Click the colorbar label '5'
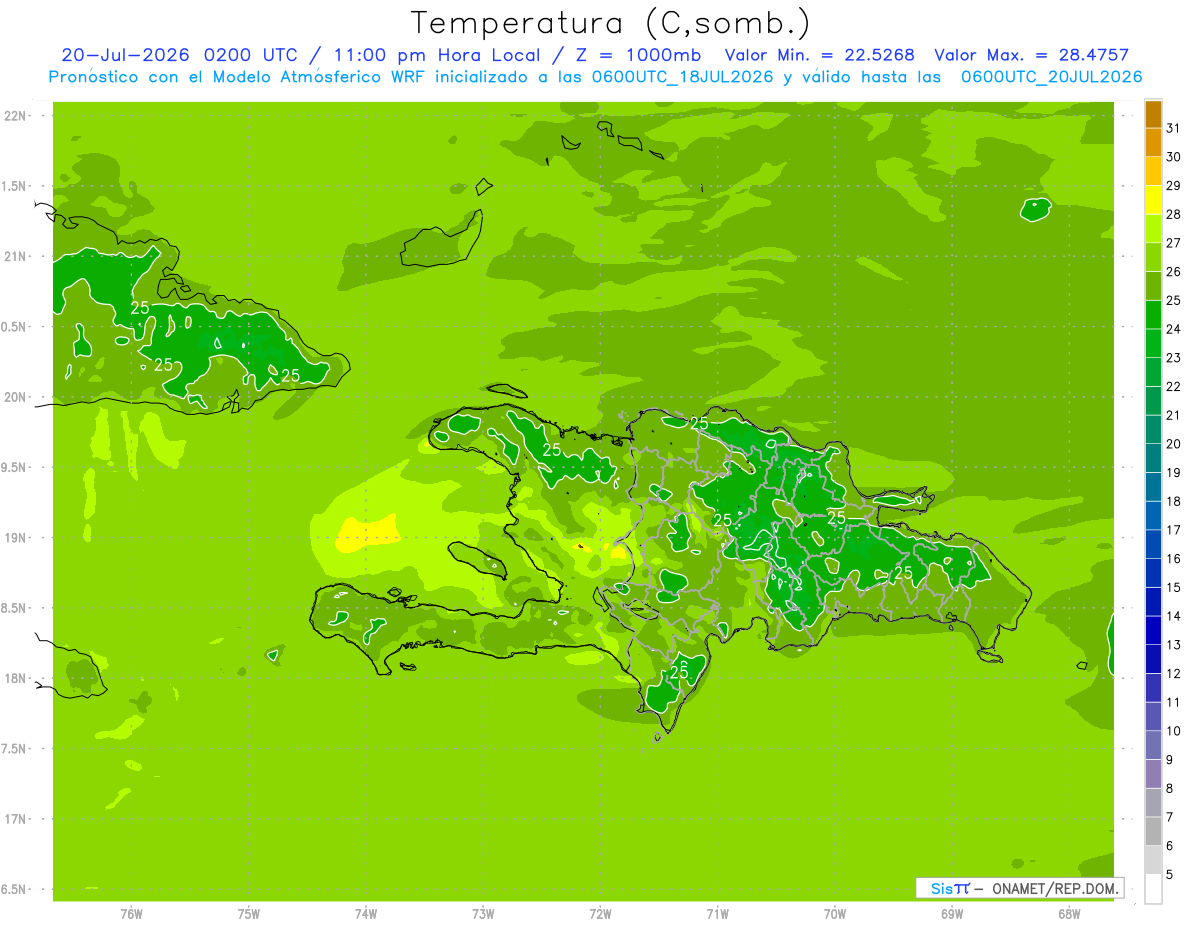 (1170, 875)
